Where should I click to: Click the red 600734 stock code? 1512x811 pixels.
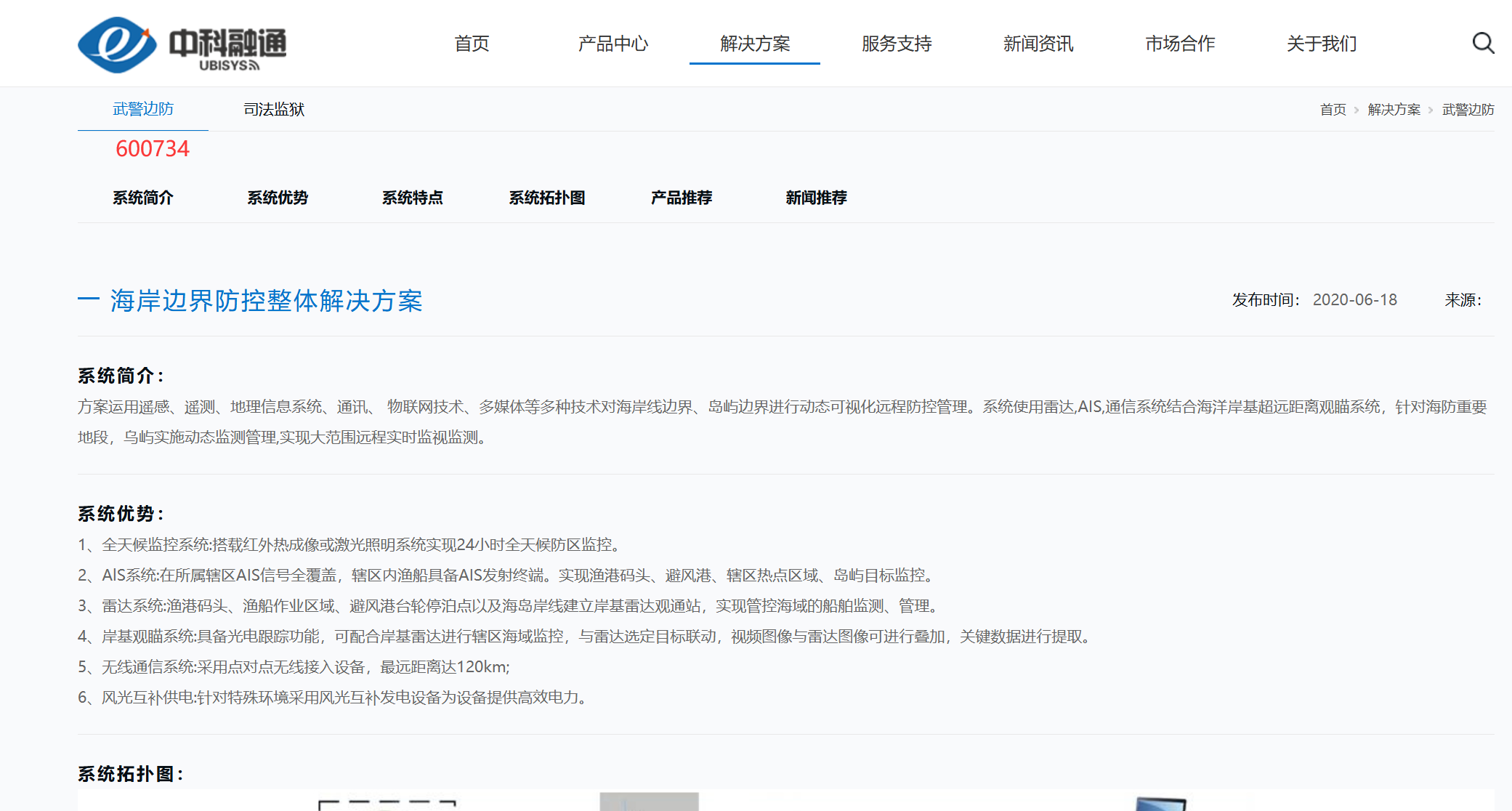153,149
